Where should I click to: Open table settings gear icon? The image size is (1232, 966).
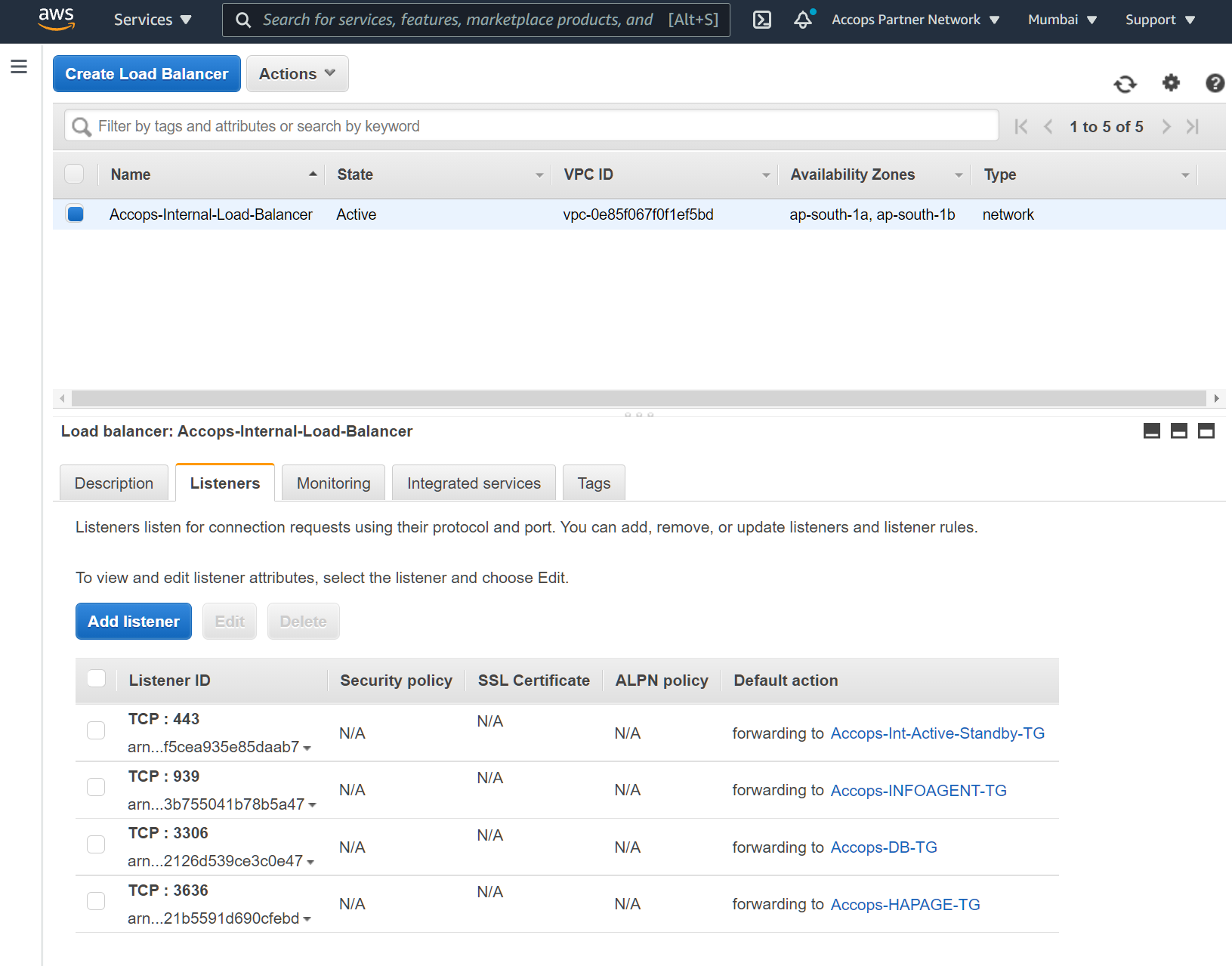click(x=1171, y=82)
